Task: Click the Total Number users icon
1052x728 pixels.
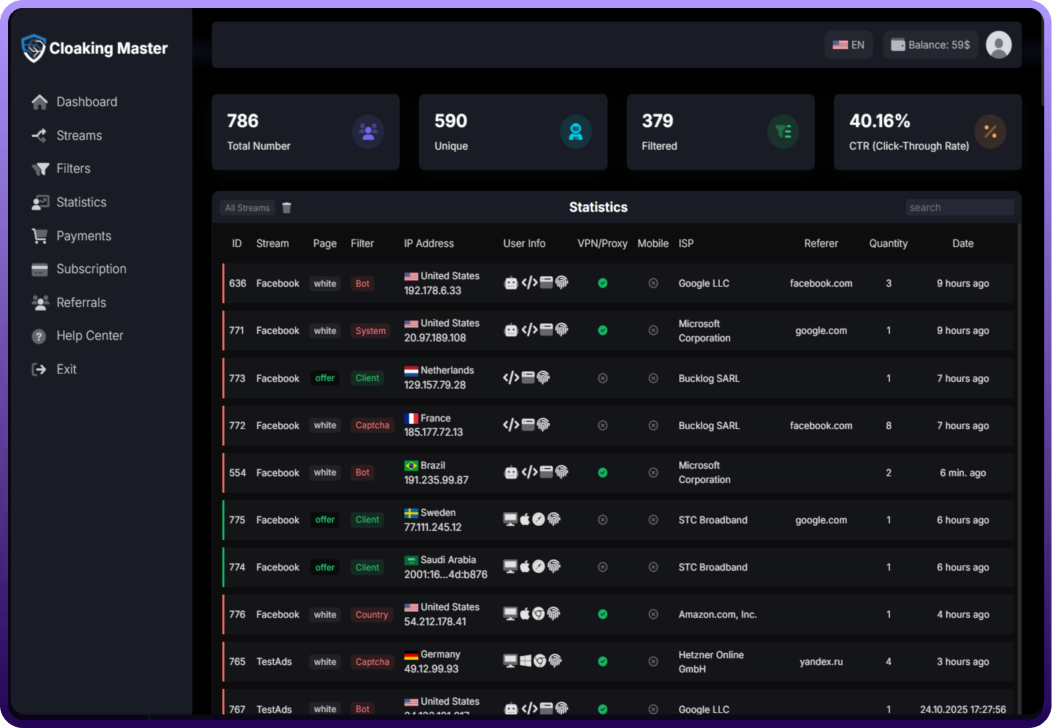Action: coord(368,132)
